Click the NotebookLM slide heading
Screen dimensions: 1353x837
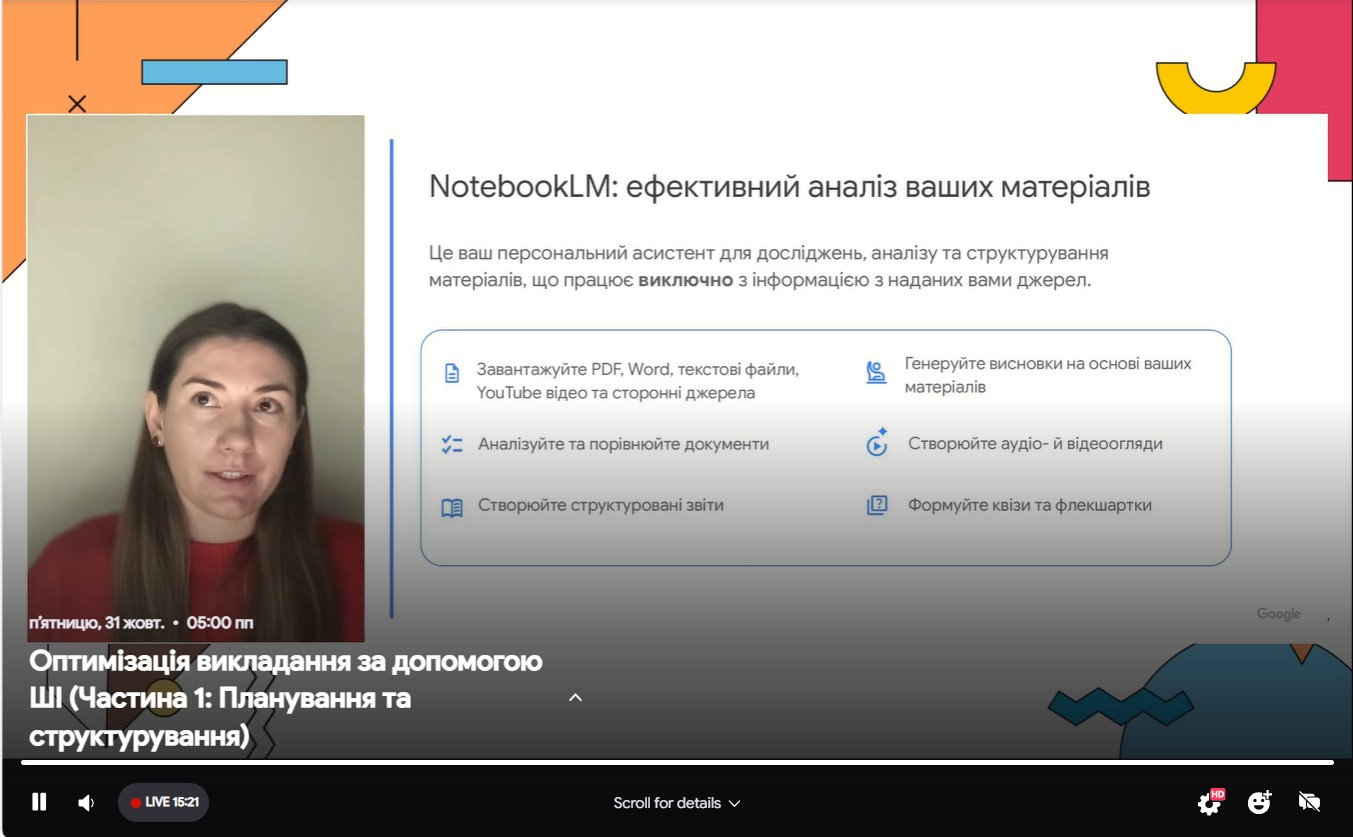click(789, 187)
